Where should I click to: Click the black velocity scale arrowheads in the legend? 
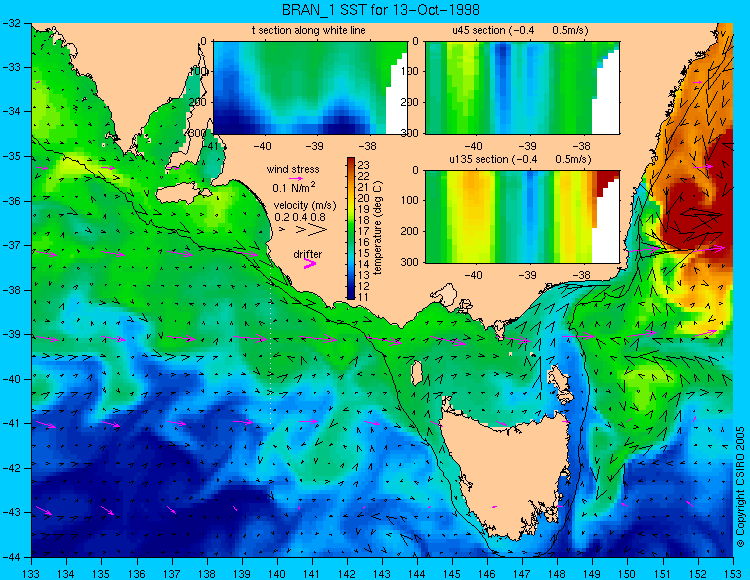tap(304, 230)
